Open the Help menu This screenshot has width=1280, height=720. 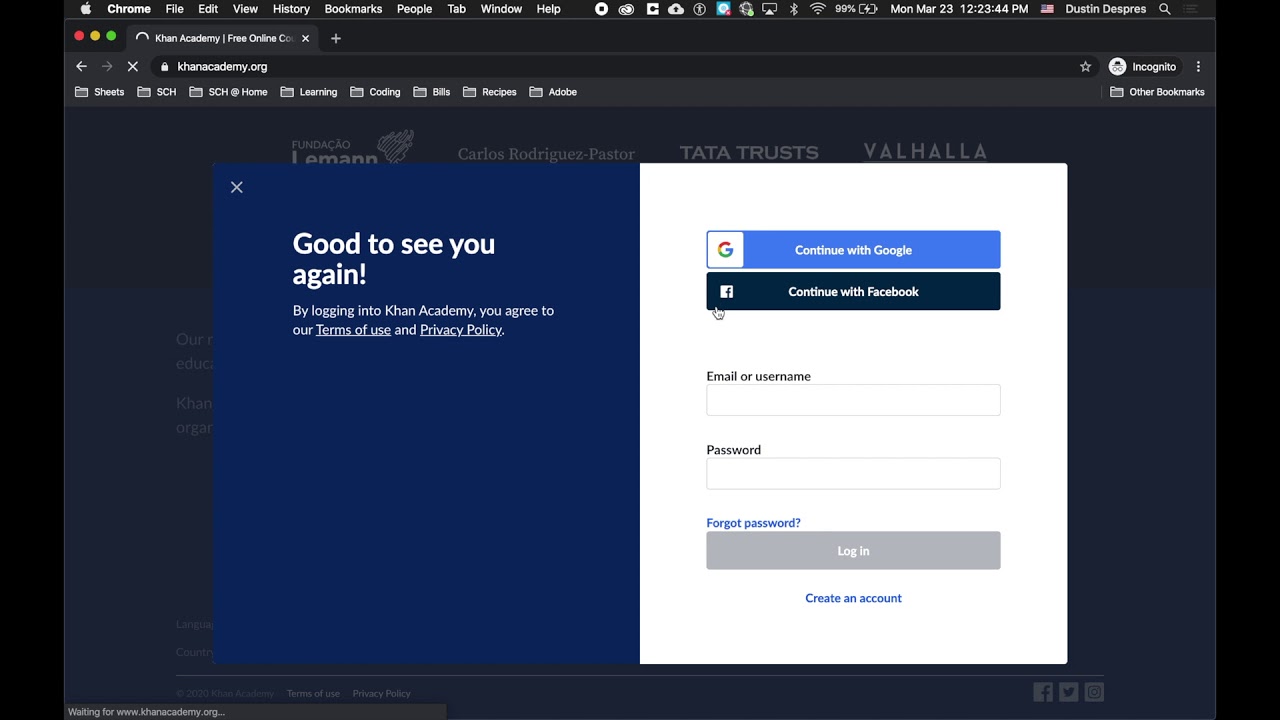tap(548, 9)
